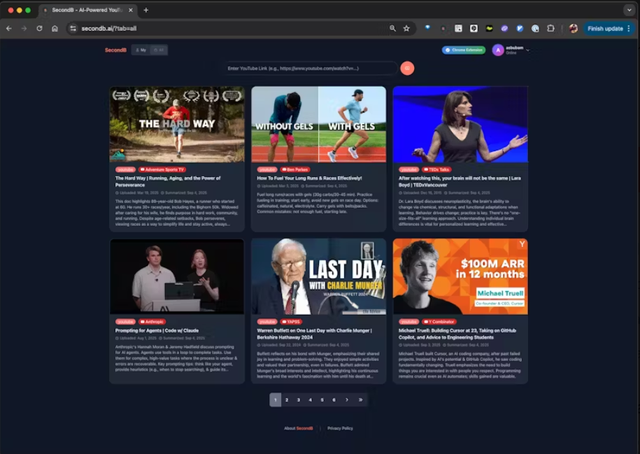Open title How To Fuel Your Long Runs
This screenshot has height=454, width=640.
click(309, 178)
